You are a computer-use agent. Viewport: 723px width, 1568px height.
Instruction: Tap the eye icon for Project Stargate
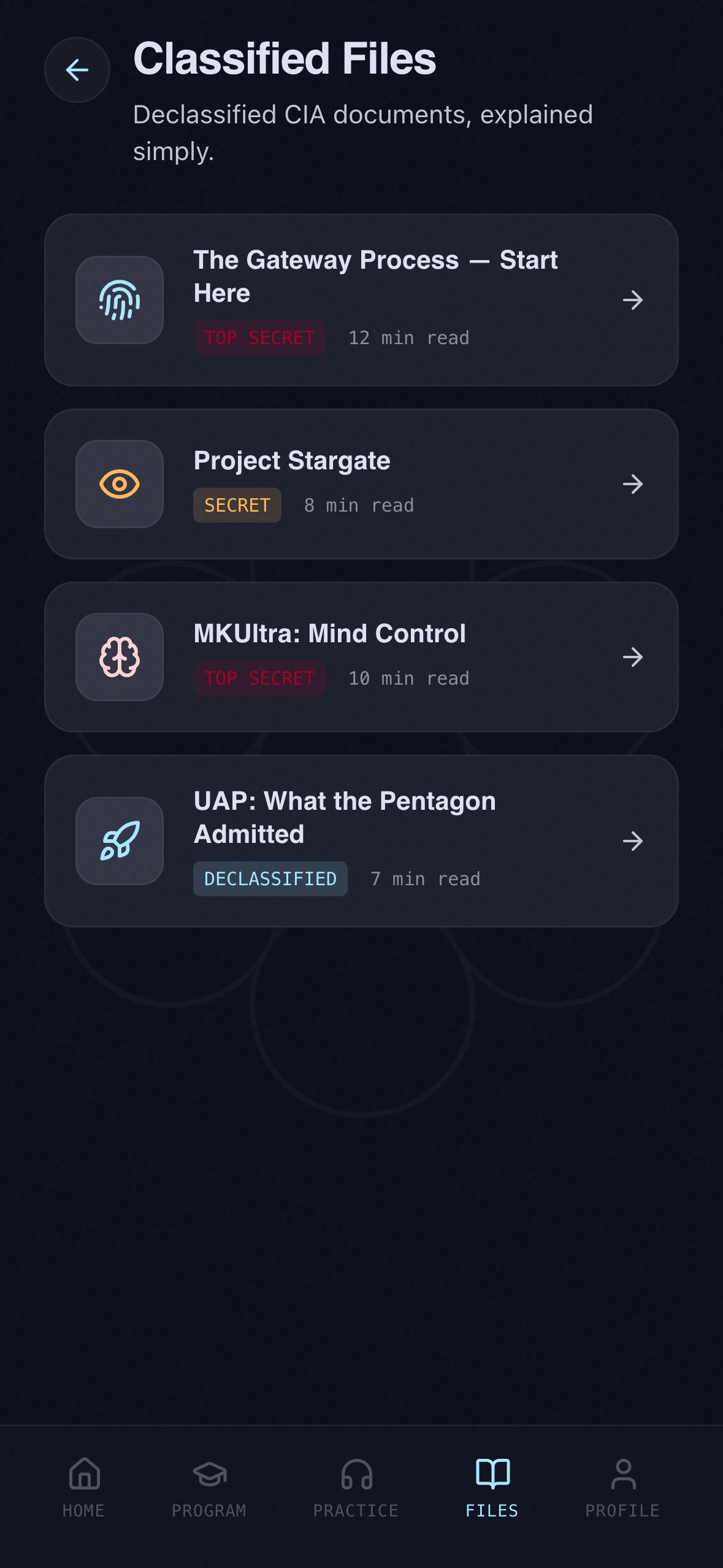click(120, 484)
